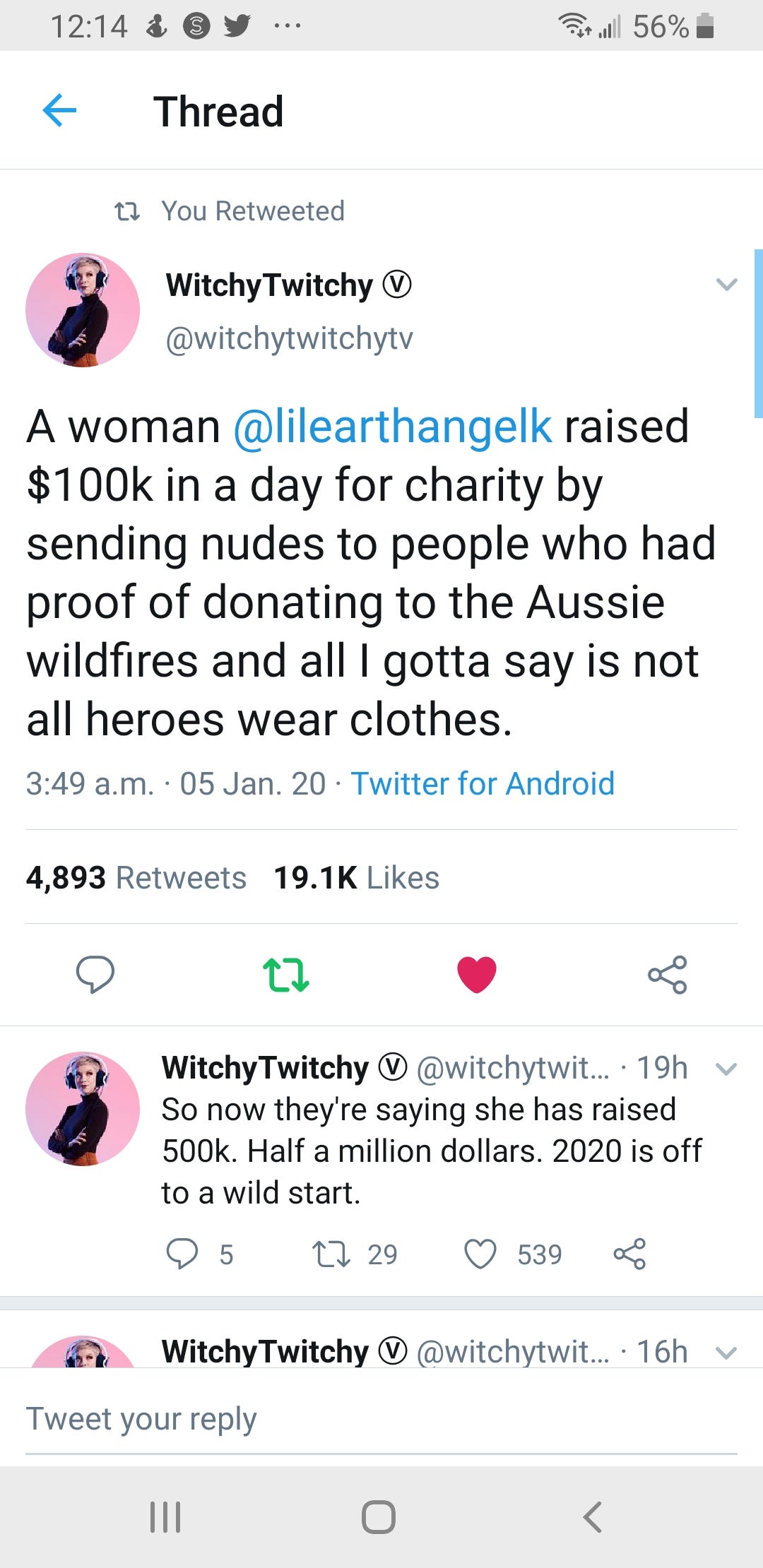Tap WitchyTwitchy's profile avatar
Screen dimensions: 763x1568
coord(82,309)
